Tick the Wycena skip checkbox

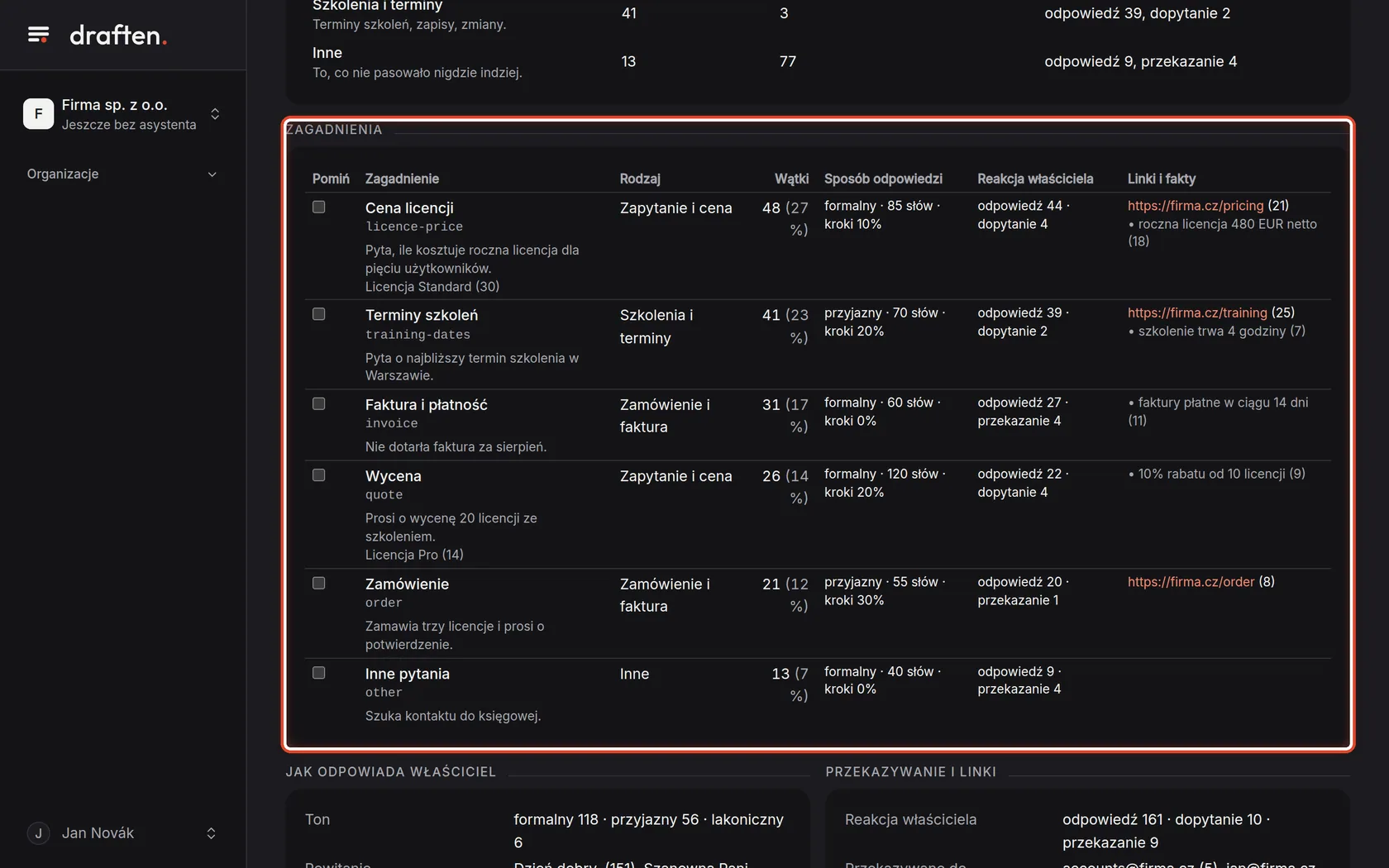point(318,475)
